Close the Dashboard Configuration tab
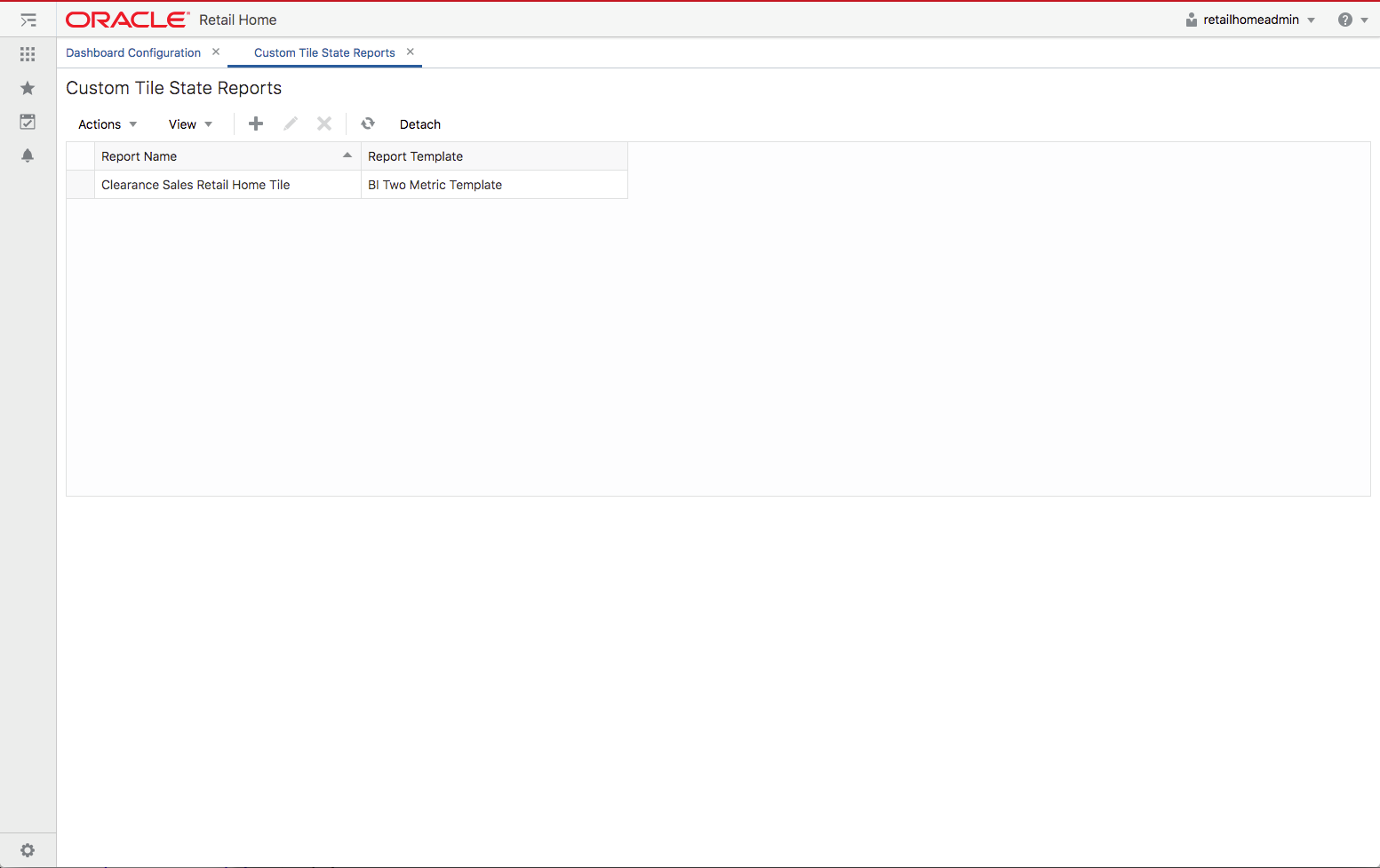This screenshot has height=868, width=1380. 215,52
